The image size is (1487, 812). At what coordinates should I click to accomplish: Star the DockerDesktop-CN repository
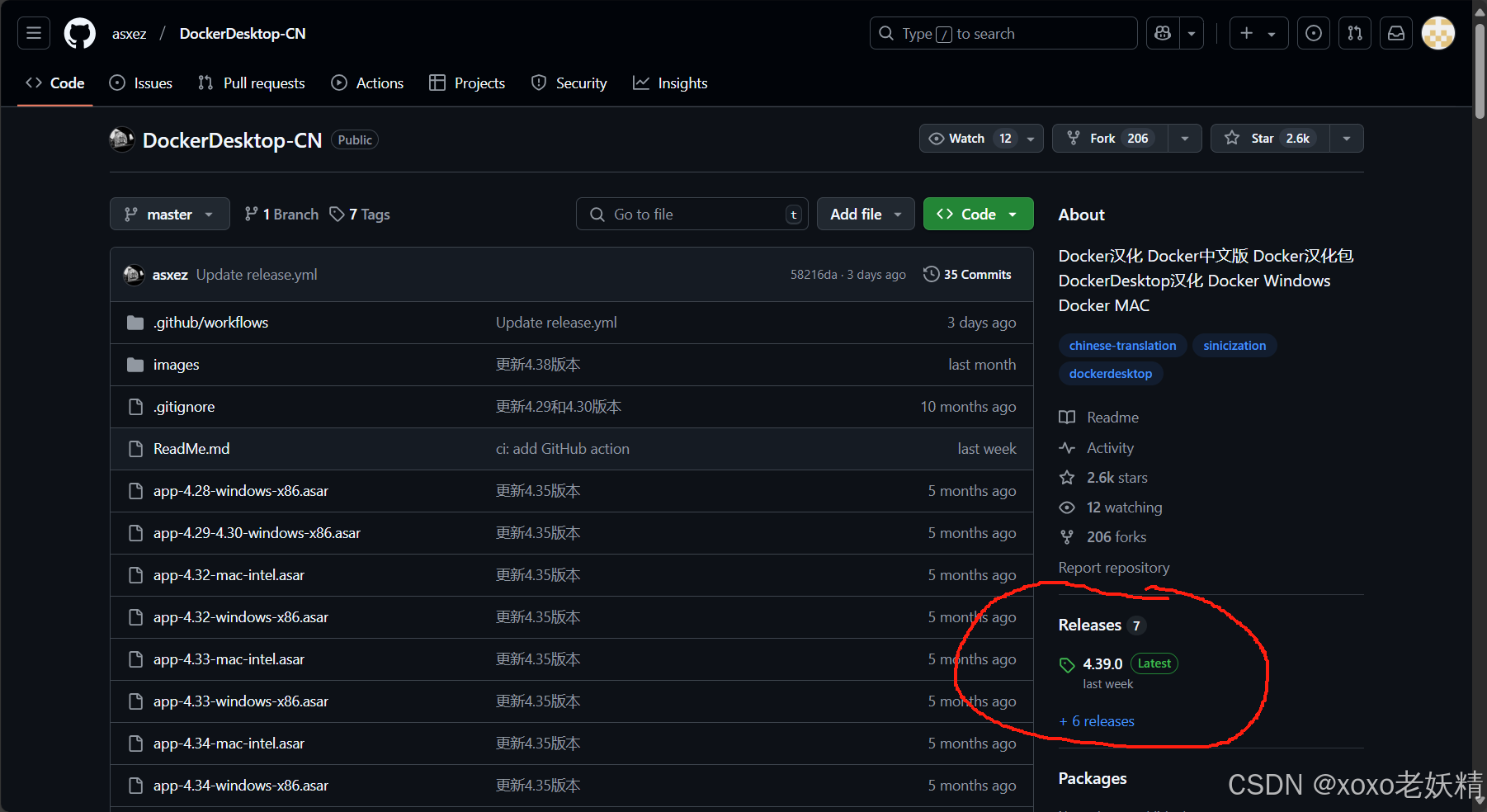pos(1270,139)
